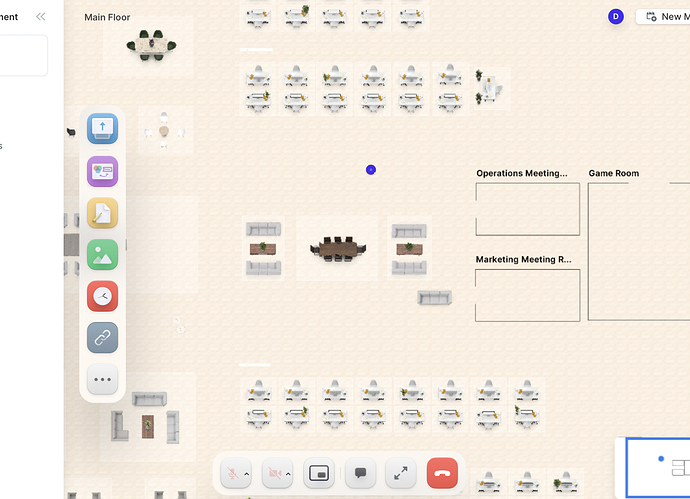
Task: Expand camera options arrow
Action: (x=288, y=474)
